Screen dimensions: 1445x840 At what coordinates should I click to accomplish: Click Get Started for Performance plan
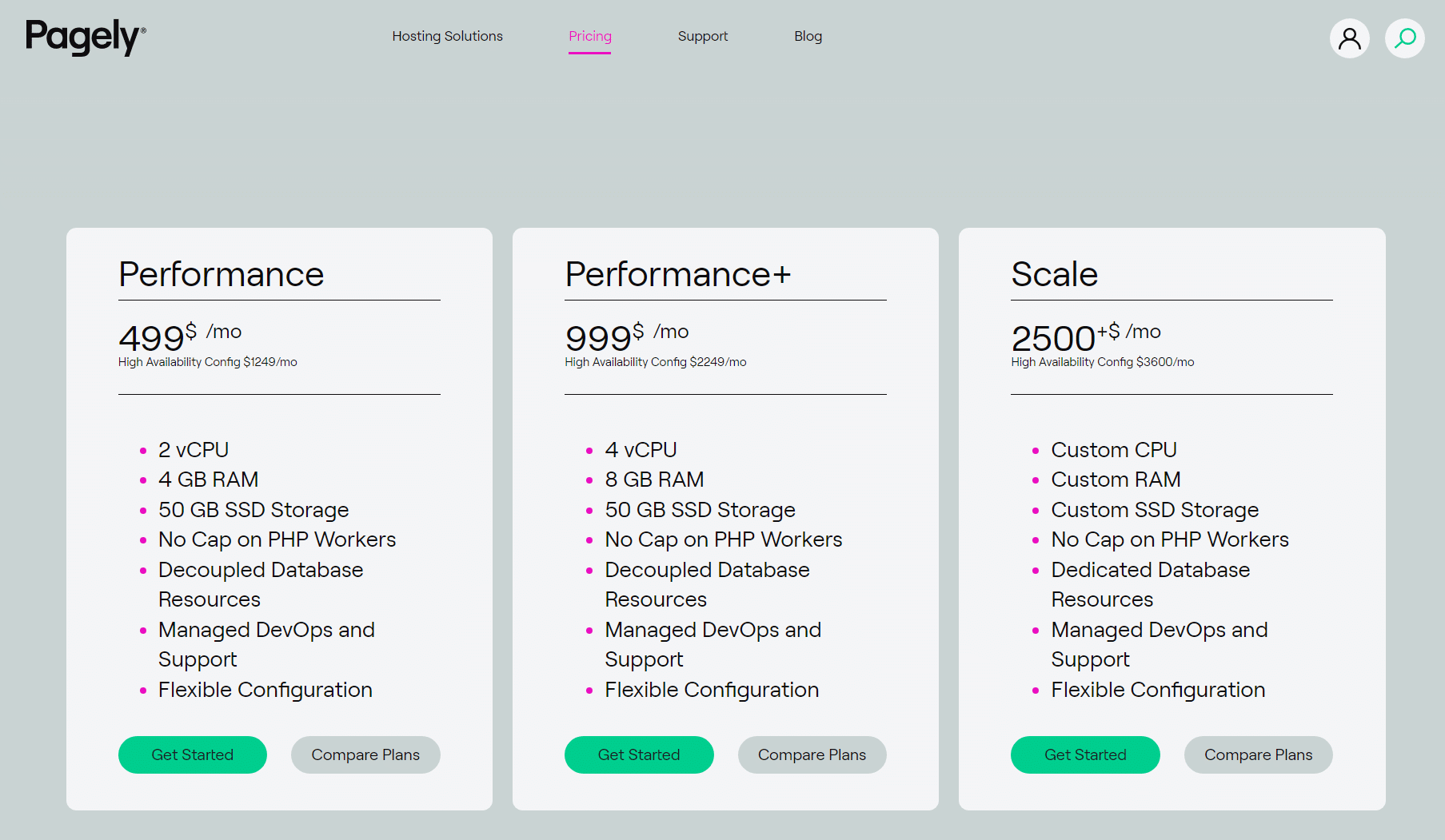[x=193, y=754]
